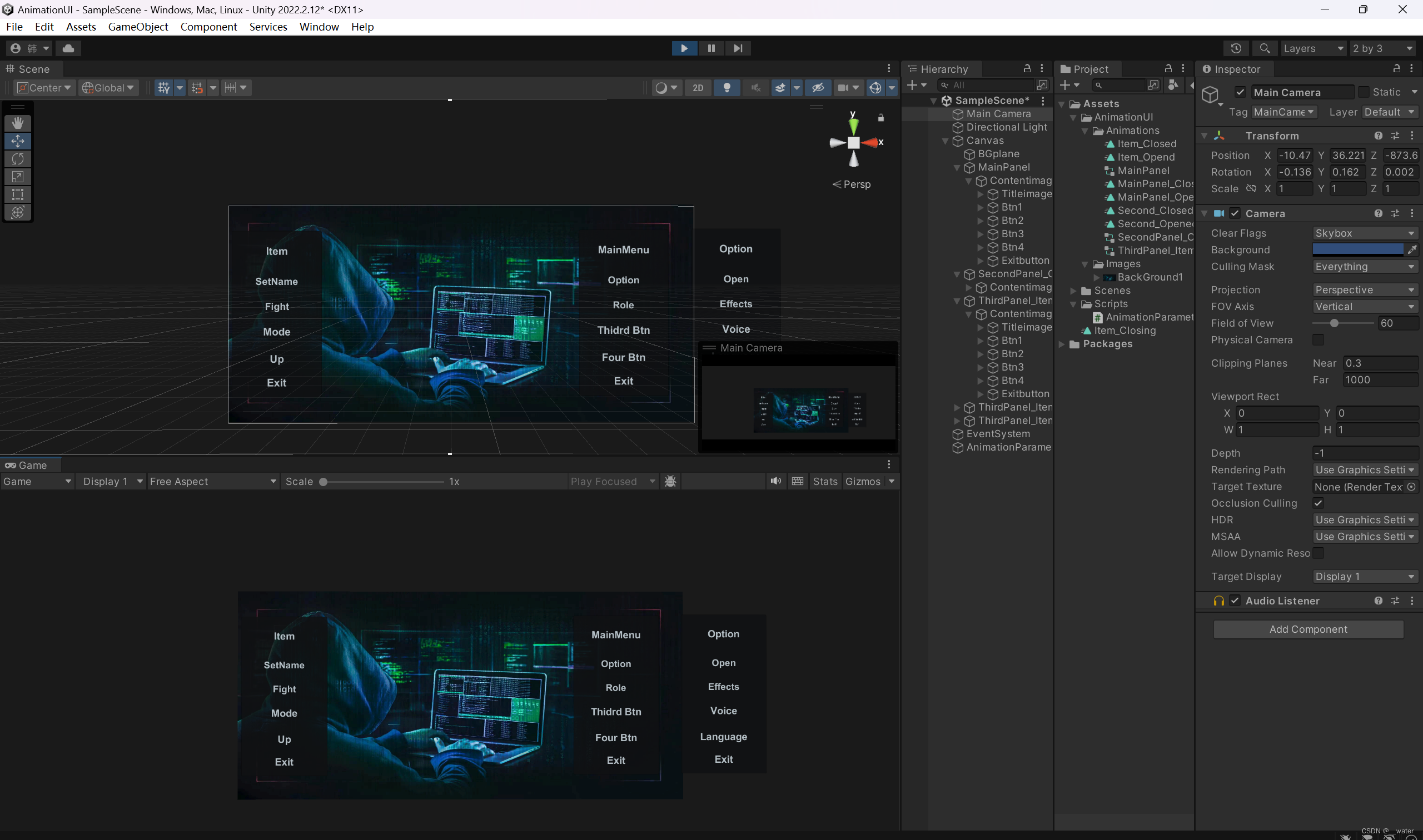
Task: Open Audio Listener more options menu
Action: click(1412, 601)
